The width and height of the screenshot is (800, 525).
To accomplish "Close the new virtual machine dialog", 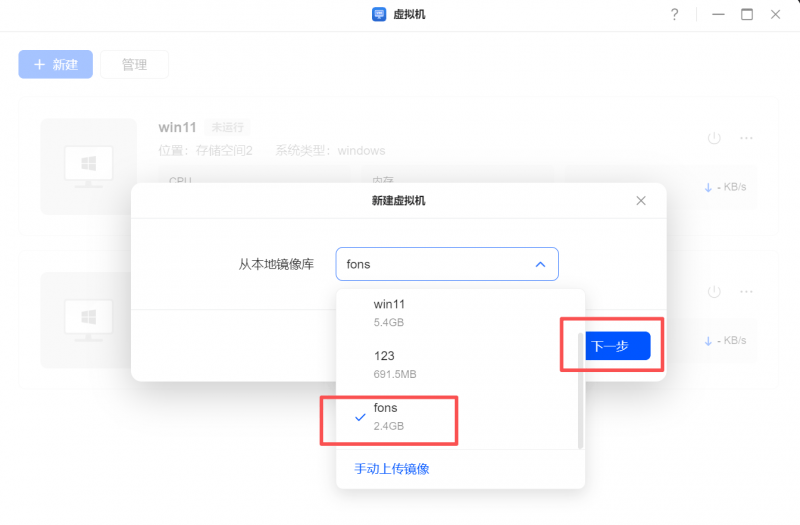I will pos(641,201).
